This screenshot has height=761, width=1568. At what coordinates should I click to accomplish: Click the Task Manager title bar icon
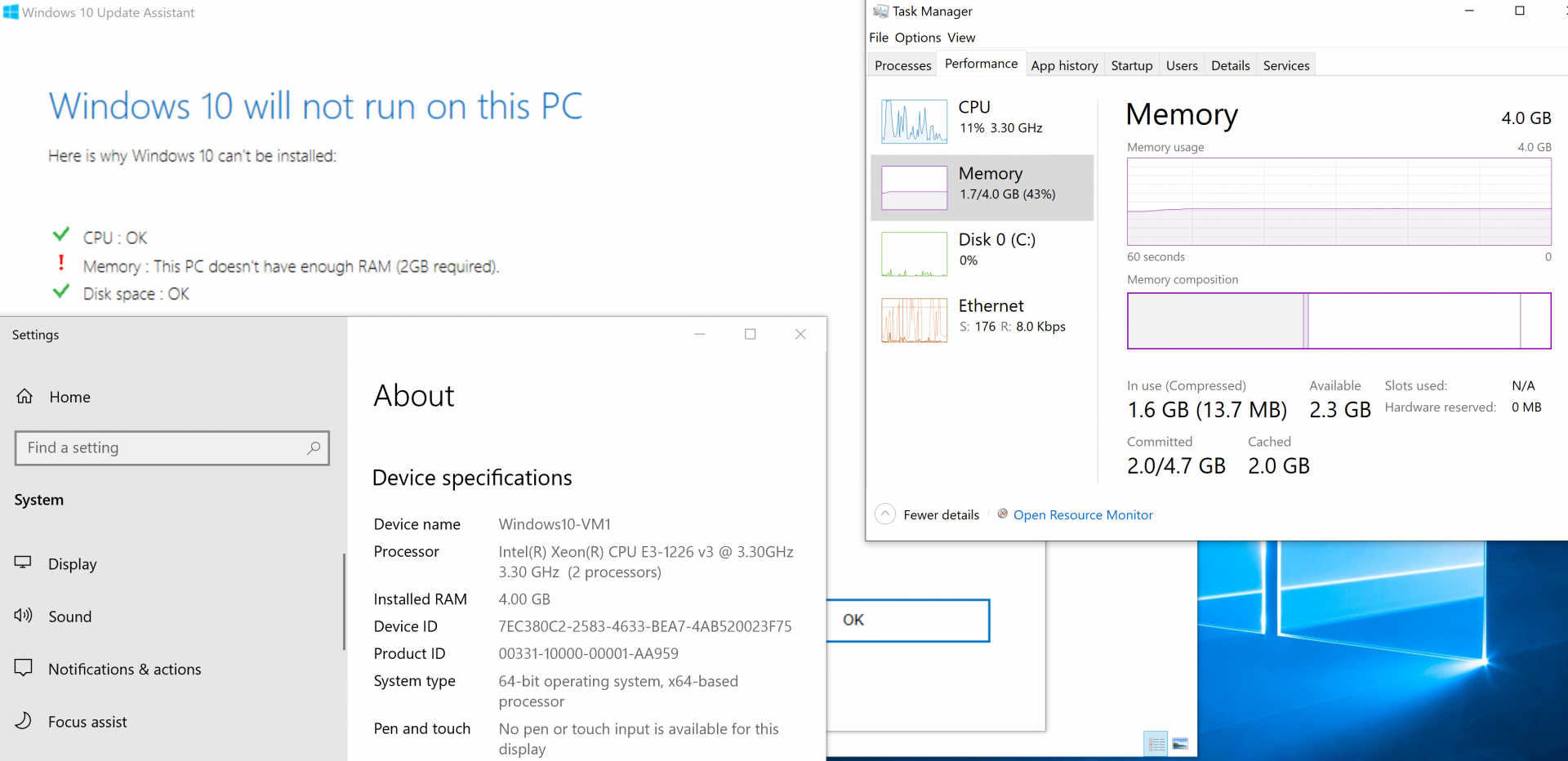[x=881, y=11]
